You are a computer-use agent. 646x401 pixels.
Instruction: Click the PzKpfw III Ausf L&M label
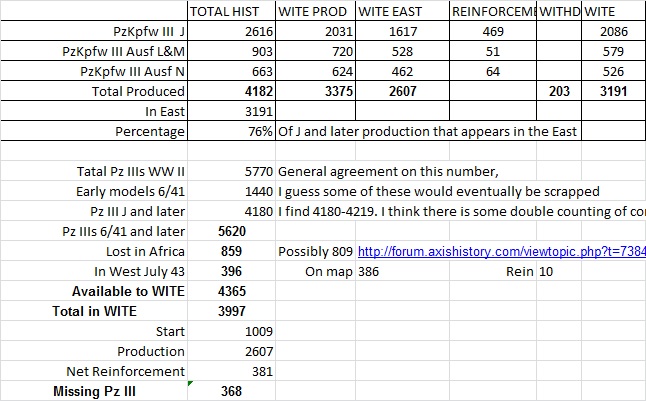(x=123, y=52)
